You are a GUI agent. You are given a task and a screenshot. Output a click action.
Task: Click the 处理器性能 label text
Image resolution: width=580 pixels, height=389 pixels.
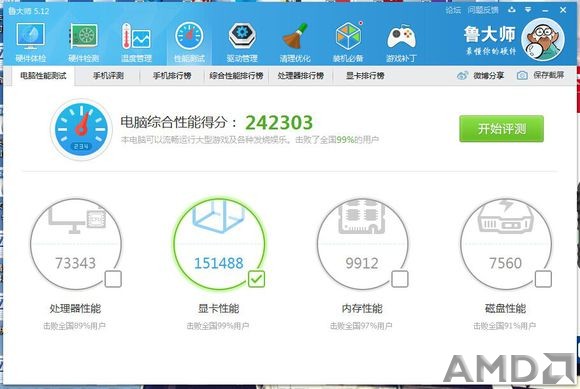(75, 308)
